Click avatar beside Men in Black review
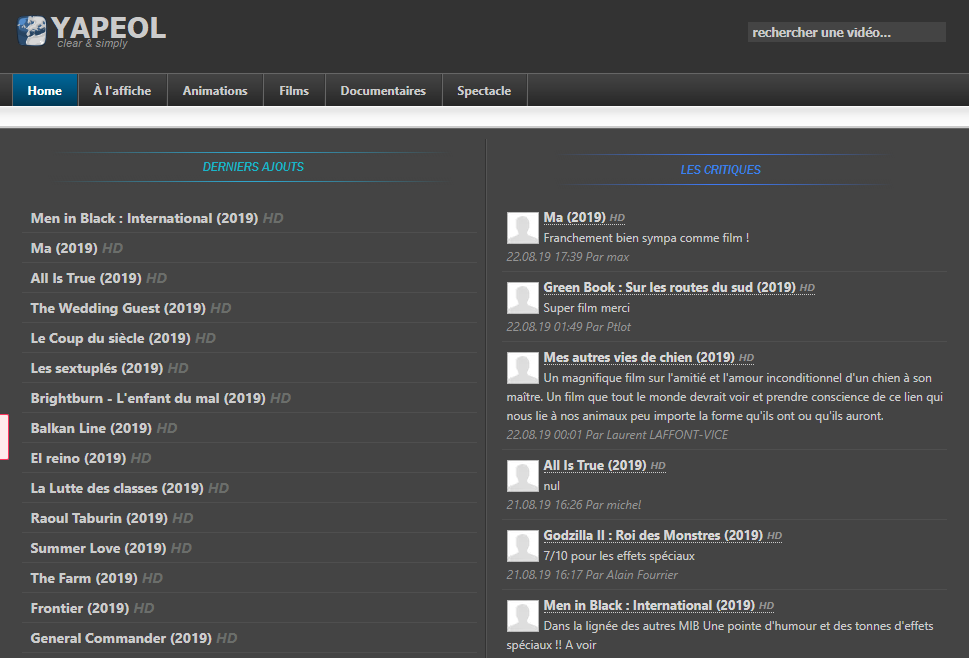Image resolution: width=969 pixels, height=658 pixels. (523, 615)
